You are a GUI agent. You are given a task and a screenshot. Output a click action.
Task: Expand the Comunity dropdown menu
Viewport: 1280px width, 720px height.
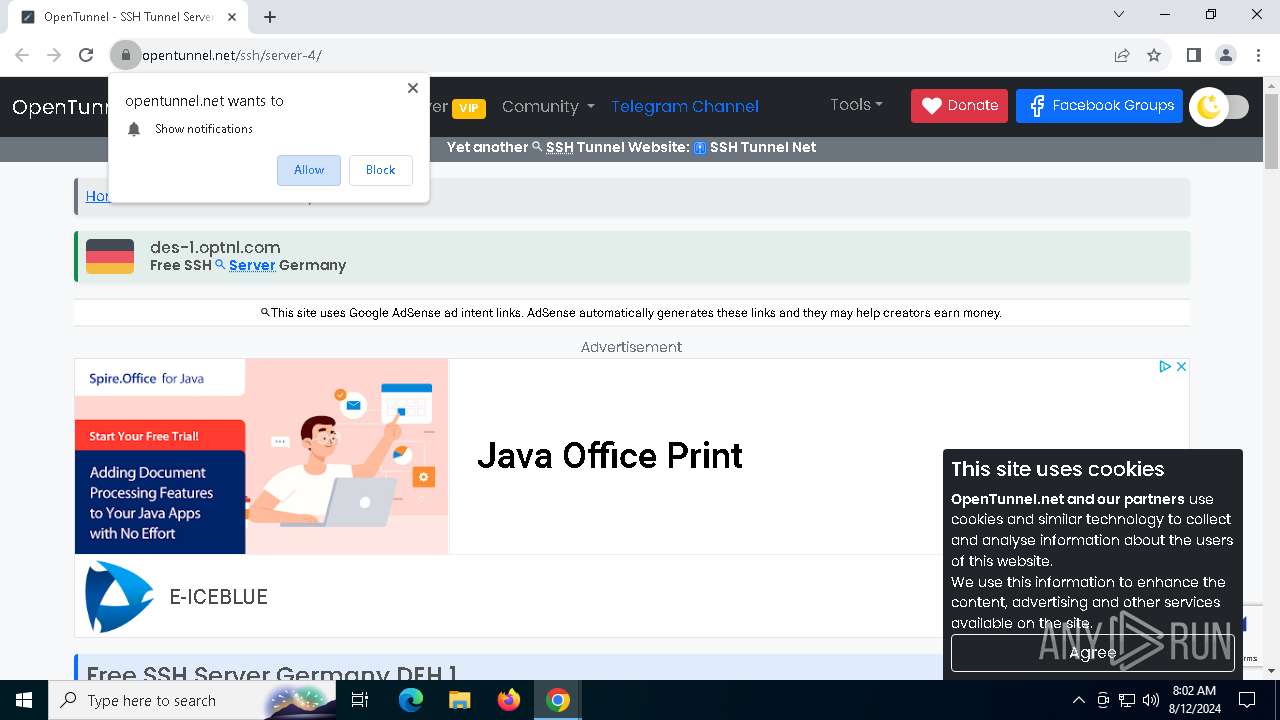548,106
